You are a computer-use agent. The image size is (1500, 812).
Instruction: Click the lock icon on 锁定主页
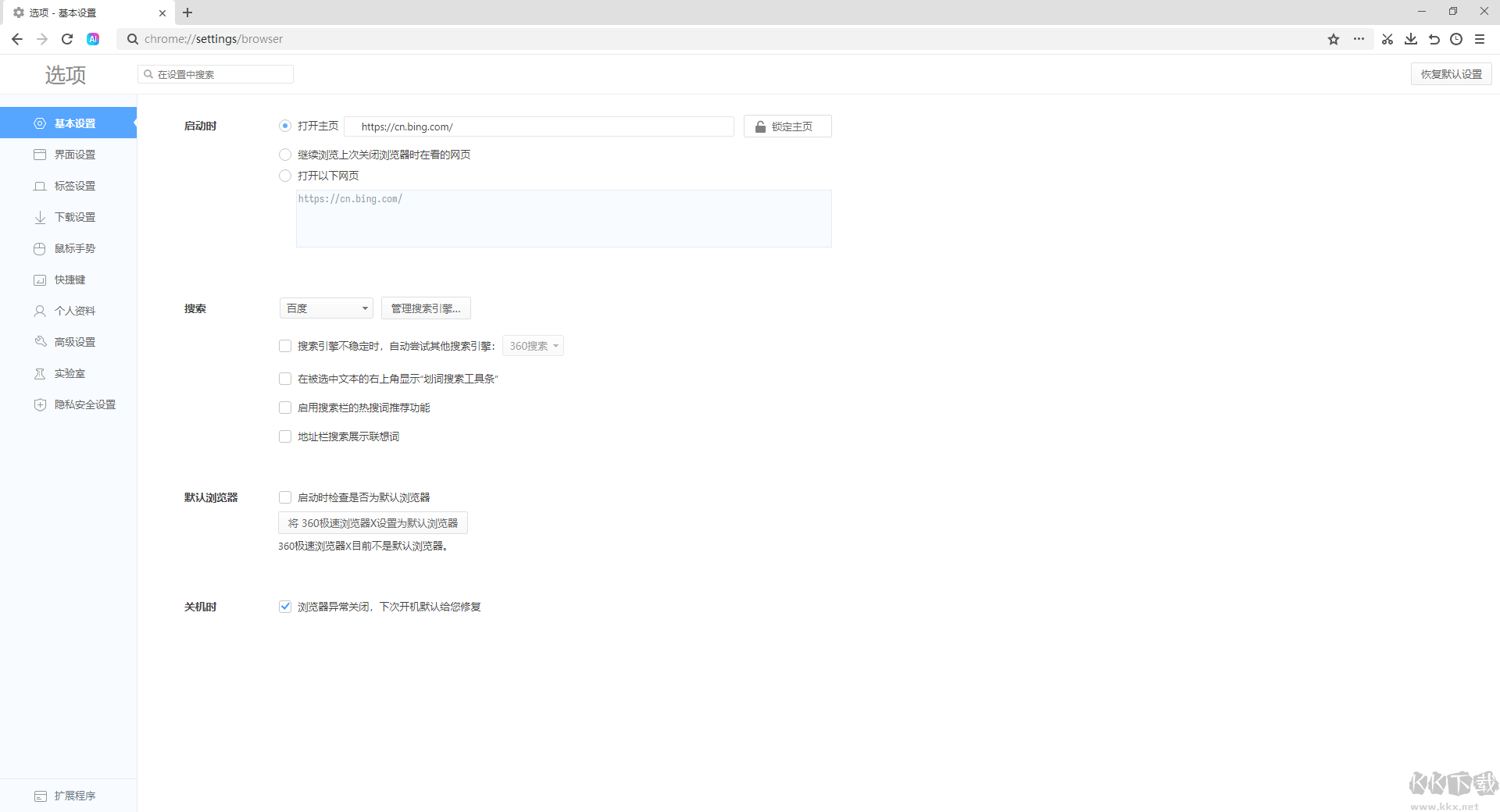[760, 126]
